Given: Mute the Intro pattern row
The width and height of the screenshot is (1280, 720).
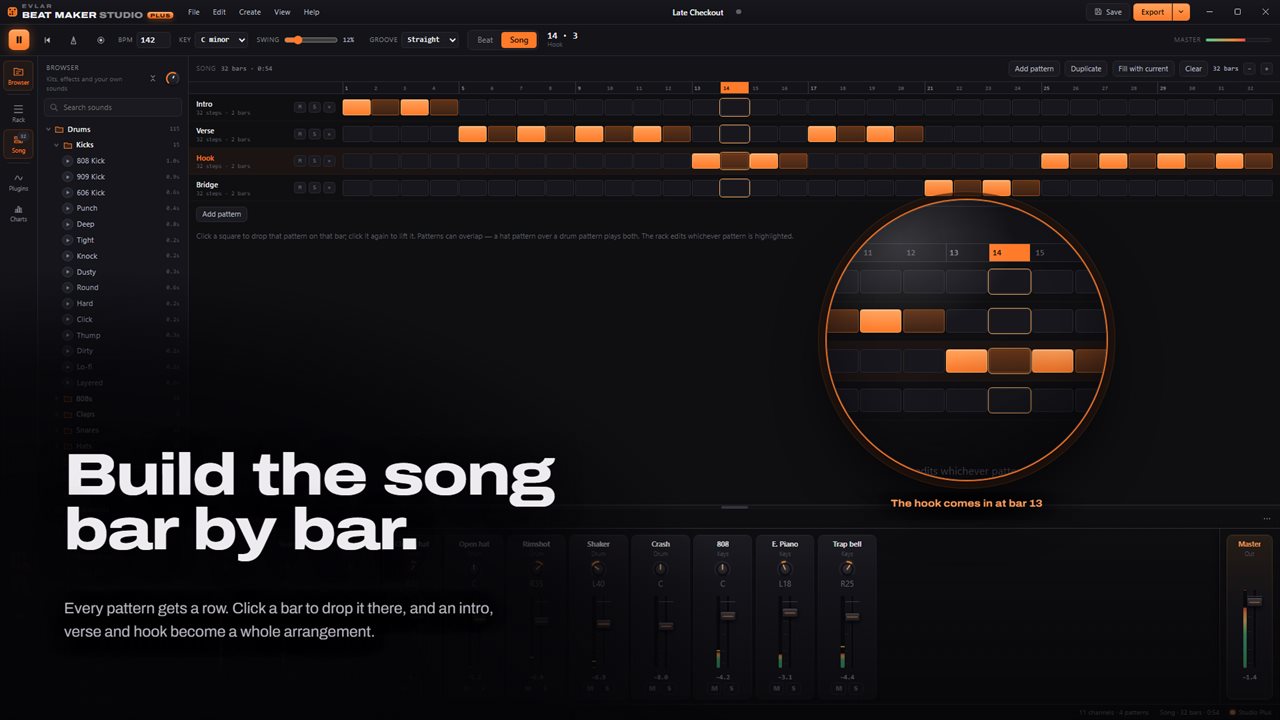Looking at the screenshot, I should point(299,107).
